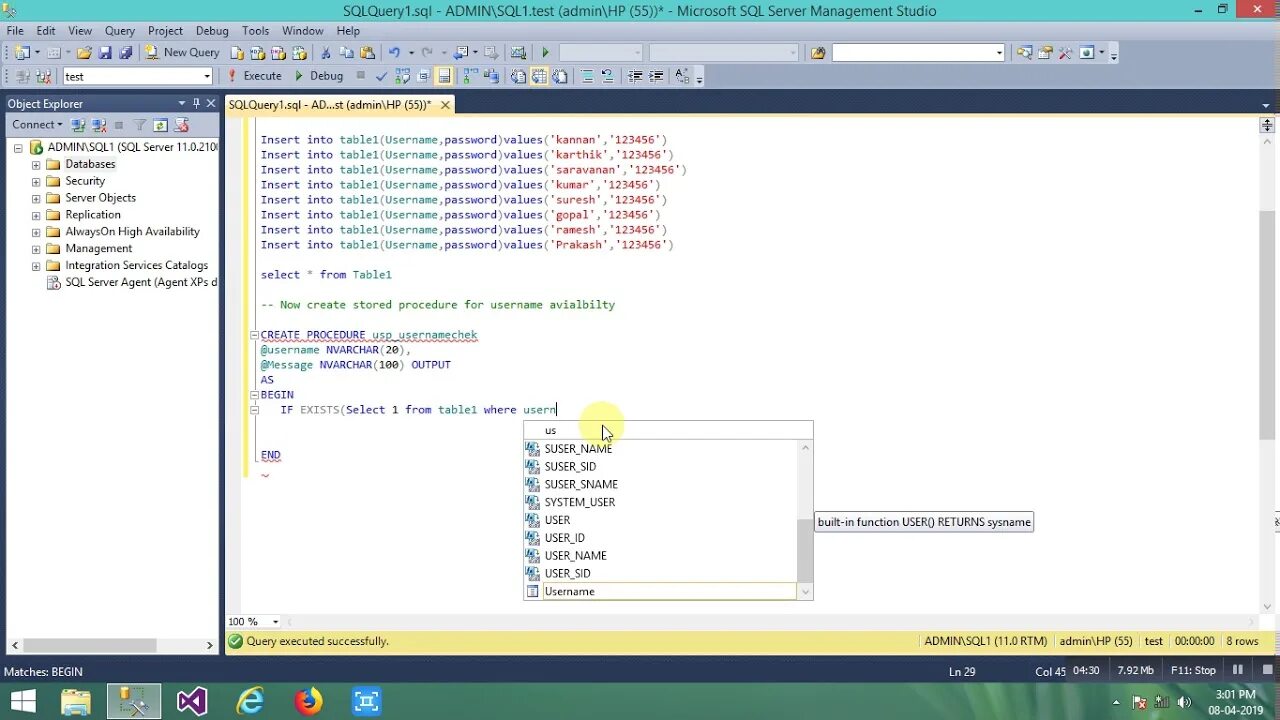Screen dimensions: 1280x720
Task: Click the Specify Values for Template Parameters icon
Action: [x=682, y=76]
